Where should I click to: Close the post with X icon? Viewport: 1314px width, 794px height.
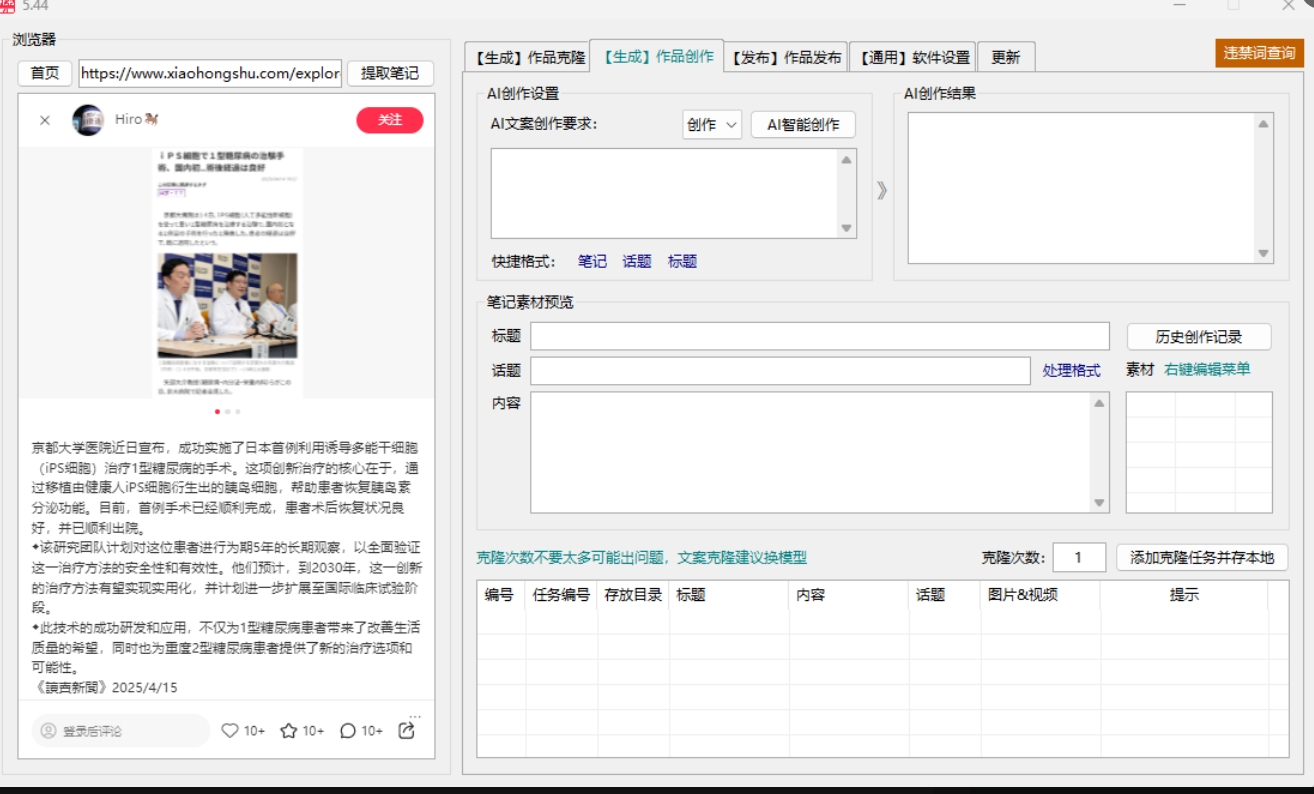click(x=45, y=120)
